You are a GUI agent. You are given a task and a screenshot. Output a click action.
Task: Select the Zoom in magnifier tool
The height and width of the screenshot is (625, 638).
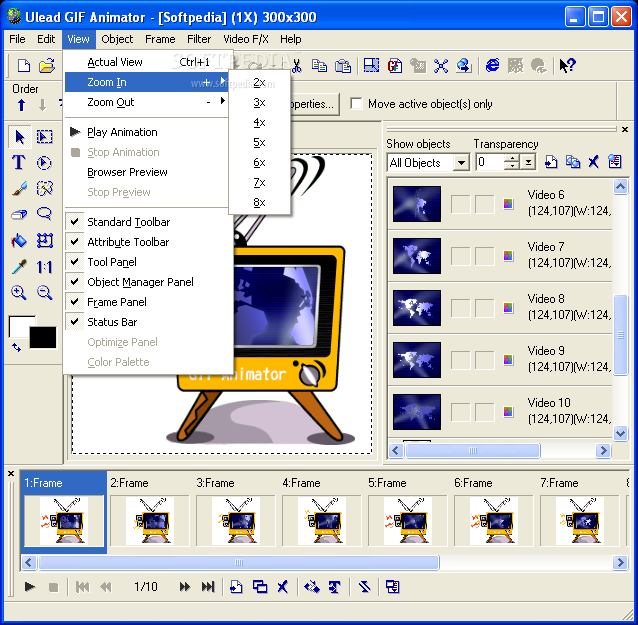19,292
